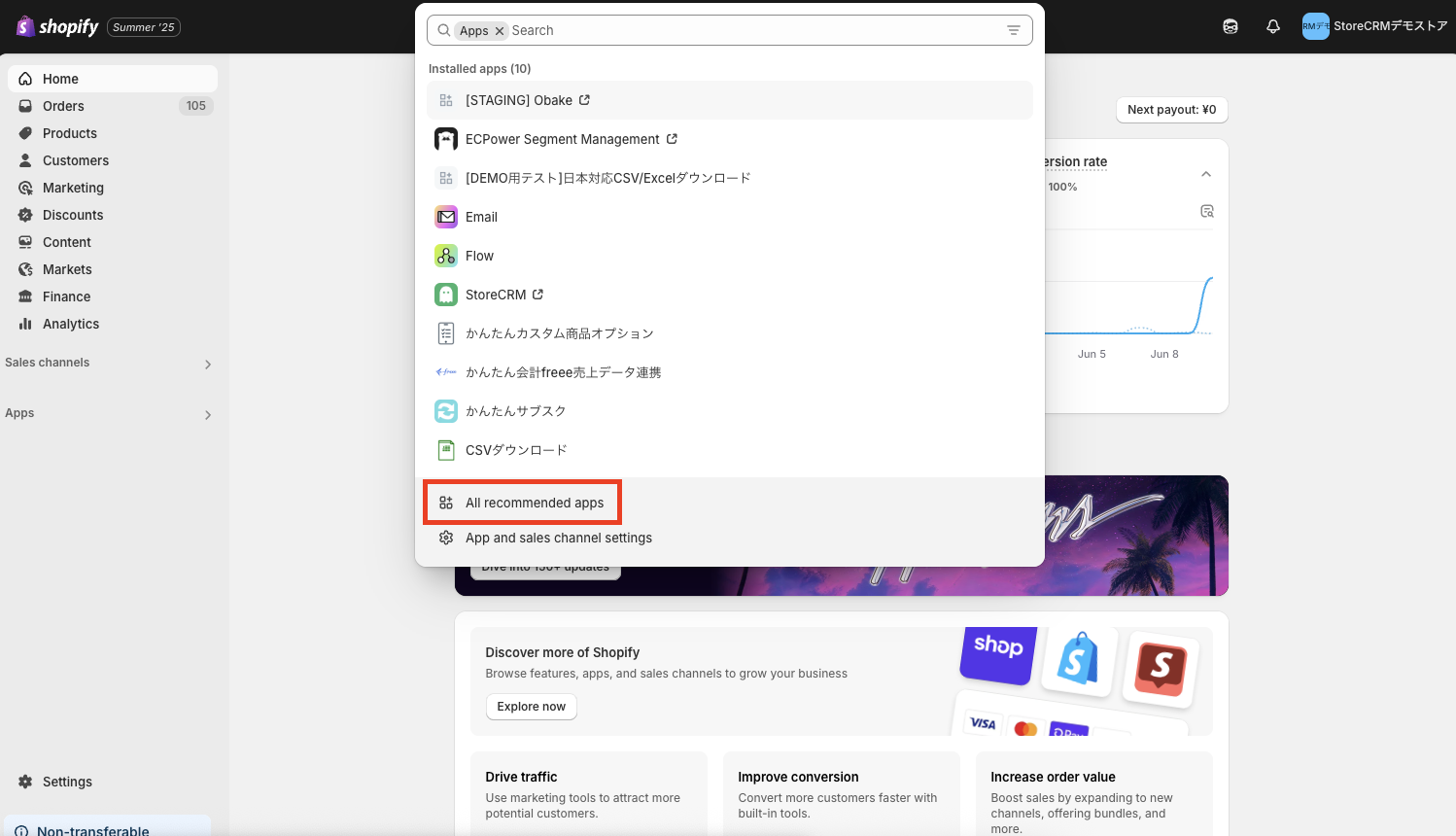Click the Finance bank icon
This screenshot has height=836, width=1456.
tap(25, 296)
